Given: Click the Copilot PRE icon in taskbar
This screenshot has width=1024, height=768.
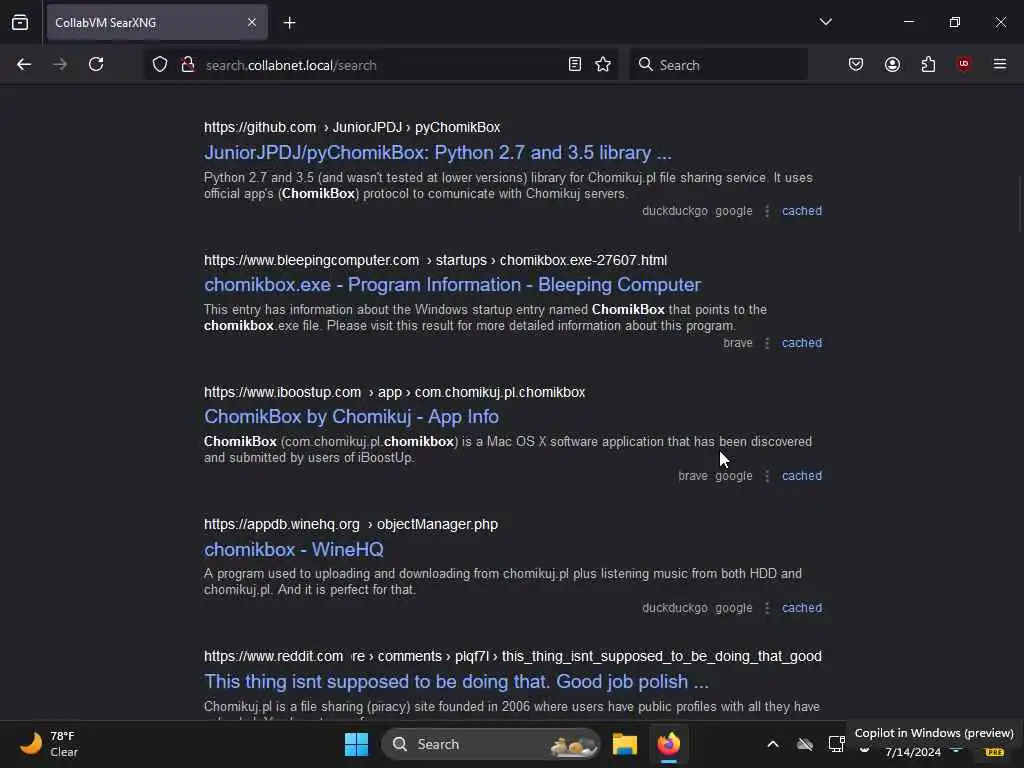Looking at the screenshot, I should [x=994, y=752].
